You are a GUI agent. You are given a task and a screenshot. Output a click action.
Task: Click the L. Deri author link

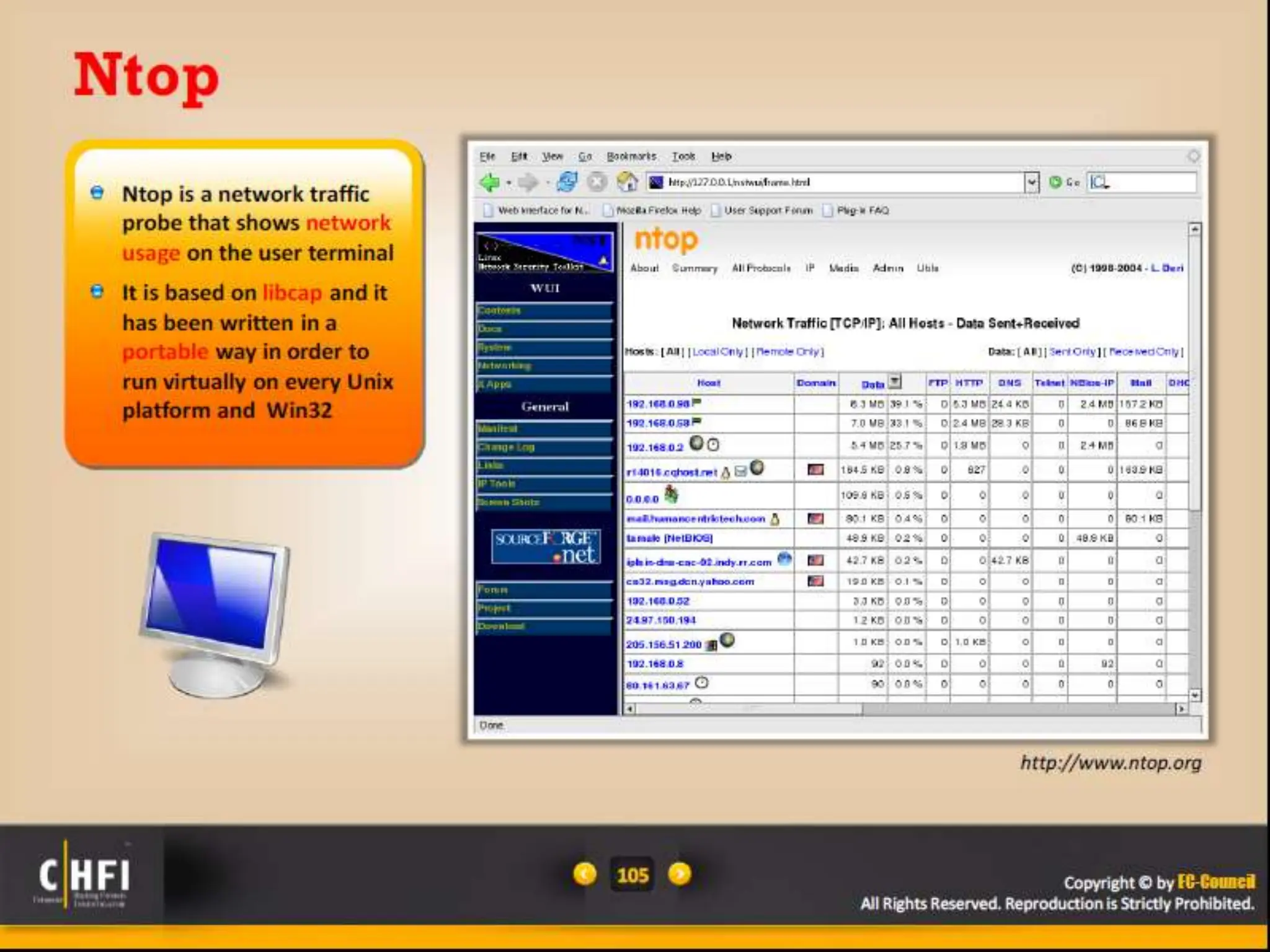pyautogui.click(x=1167, y=268)
